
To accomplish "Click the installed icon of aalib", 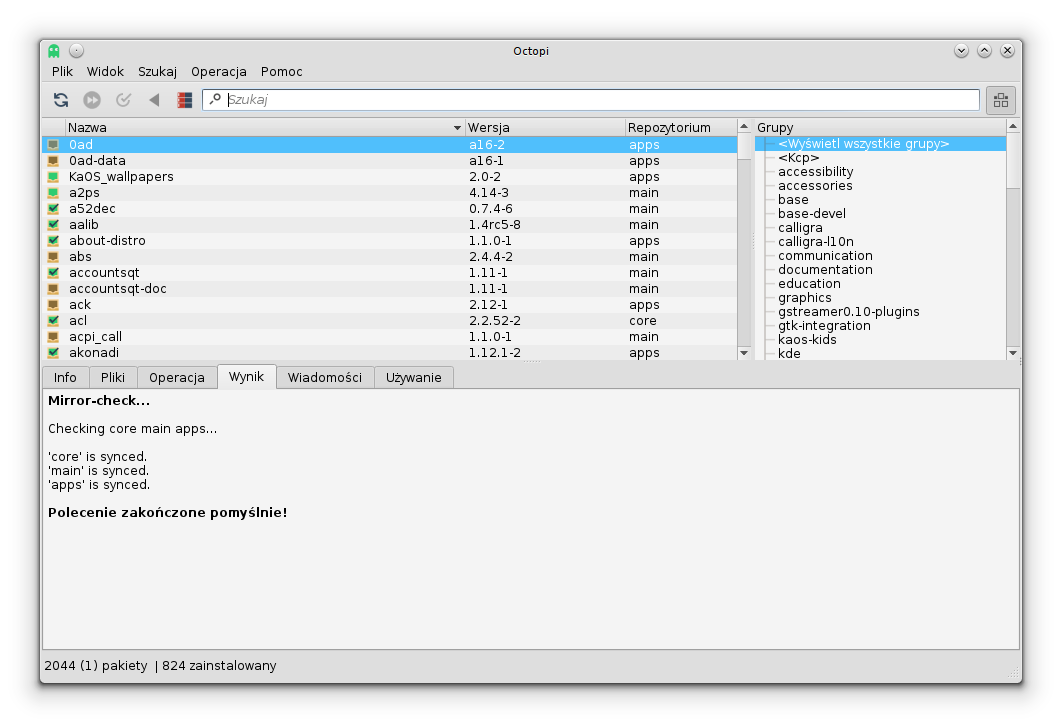I will (54, 225).
